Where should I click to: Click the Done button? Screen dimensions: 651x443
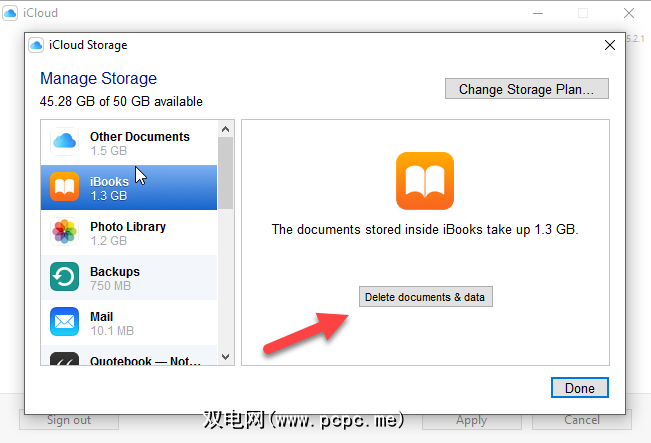tap(579, 388)
